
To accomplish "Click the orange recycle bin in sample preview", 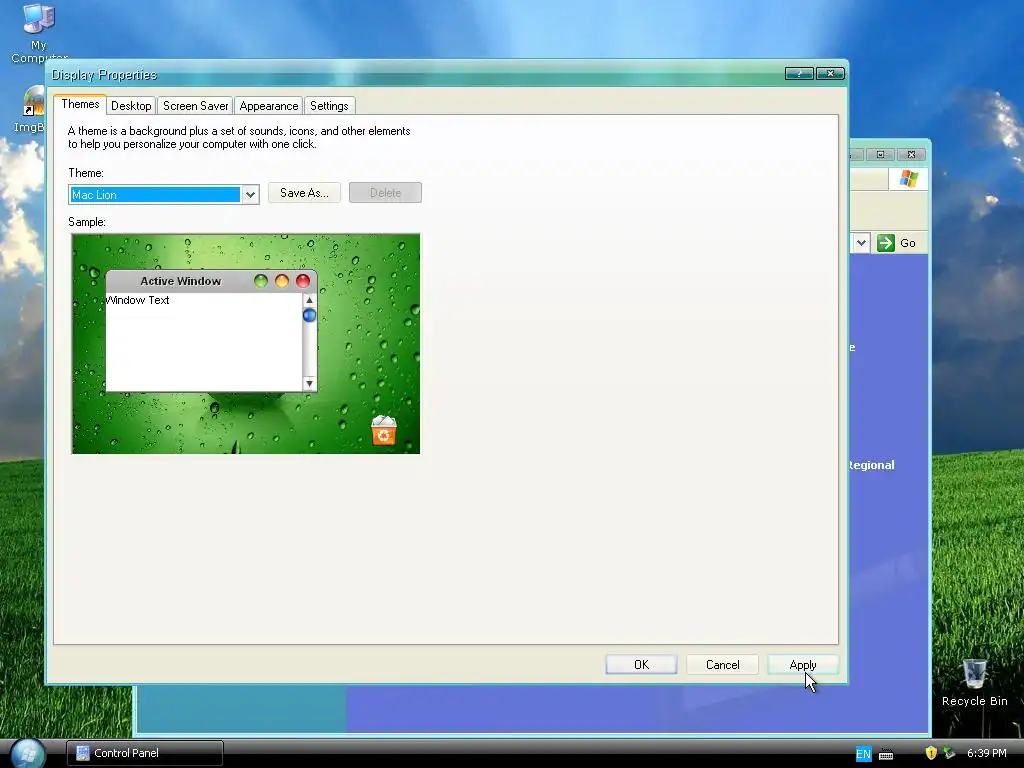I will (383, 430).
